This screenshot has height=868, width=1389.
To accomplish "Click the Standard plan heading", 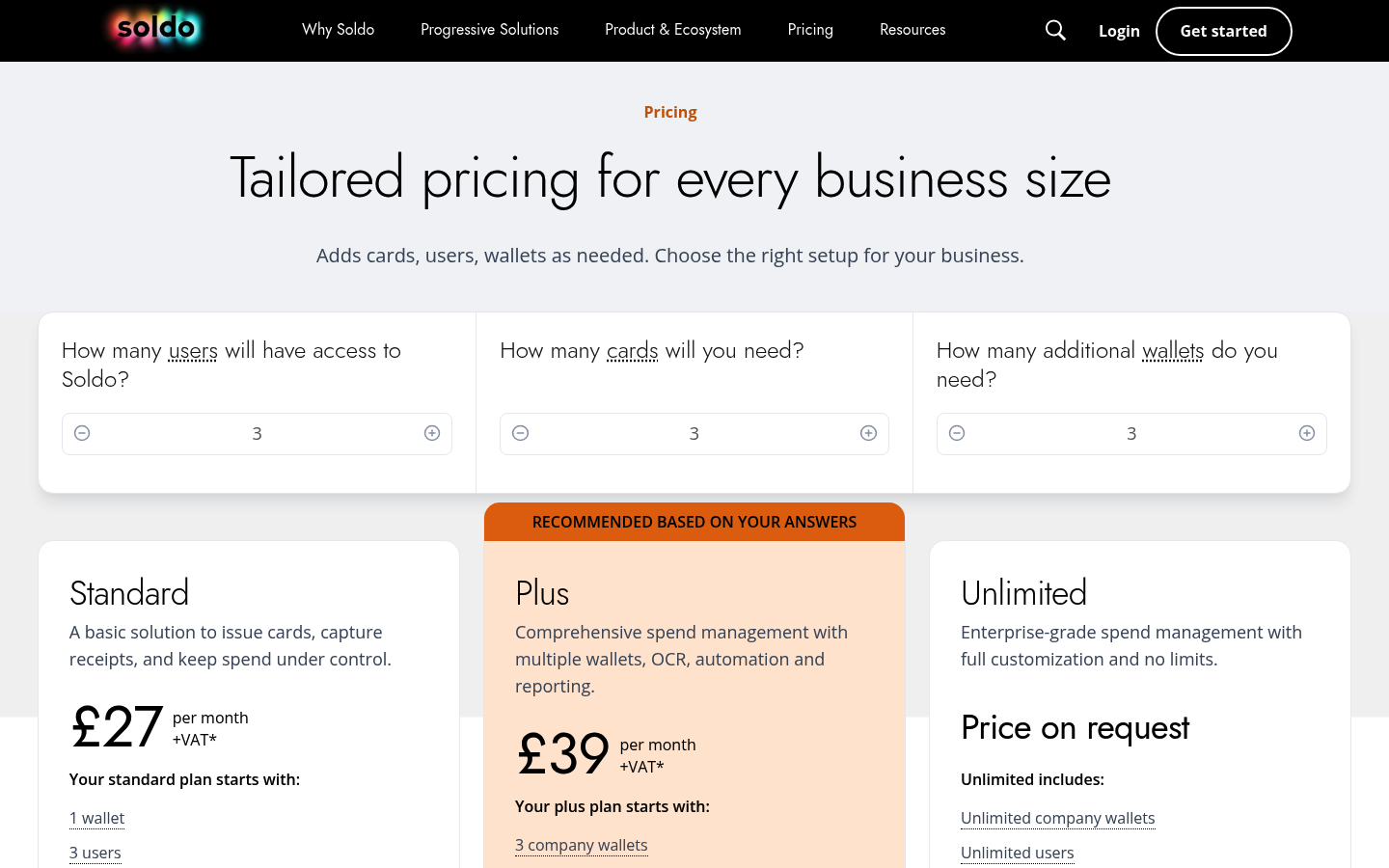I will click(129, 593).
